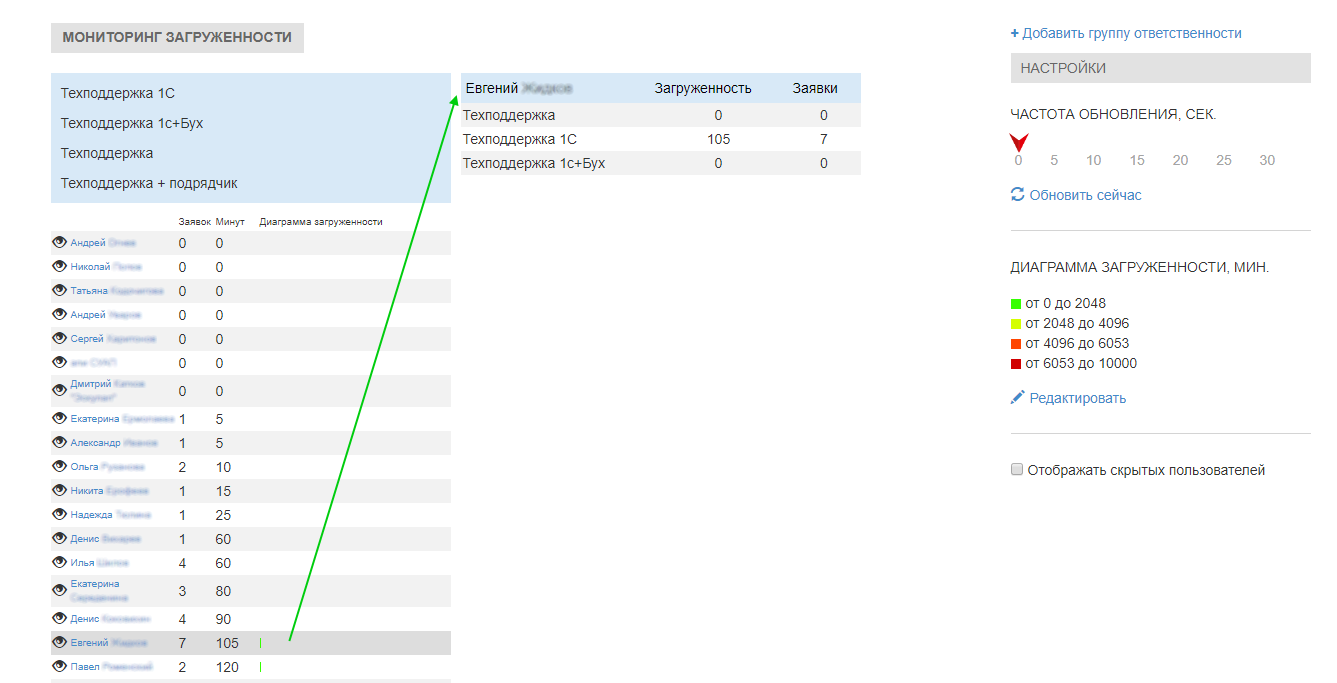Toggle visibility of Евгений in the list
The width and height of the screenshot is (1337, 683).
pyautogui.click(x=59, y=643)
